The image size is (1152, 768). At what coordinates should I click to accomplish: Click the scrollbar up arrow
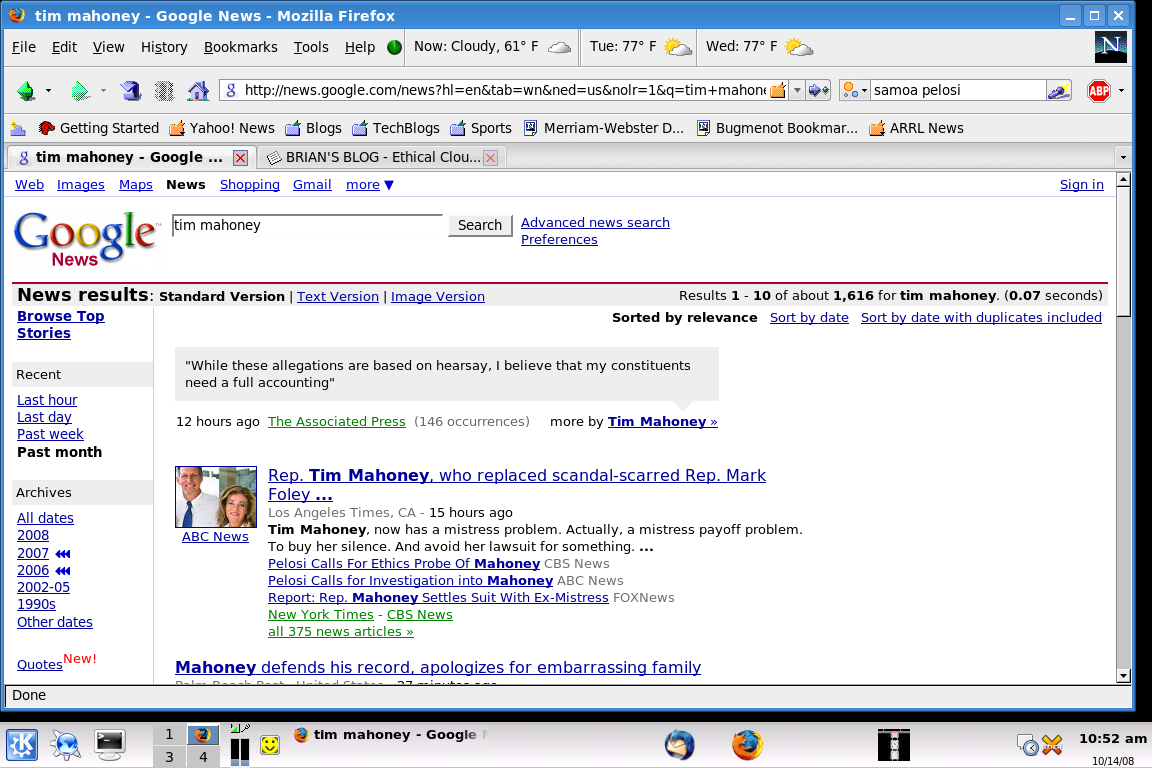pos(1123,179)
